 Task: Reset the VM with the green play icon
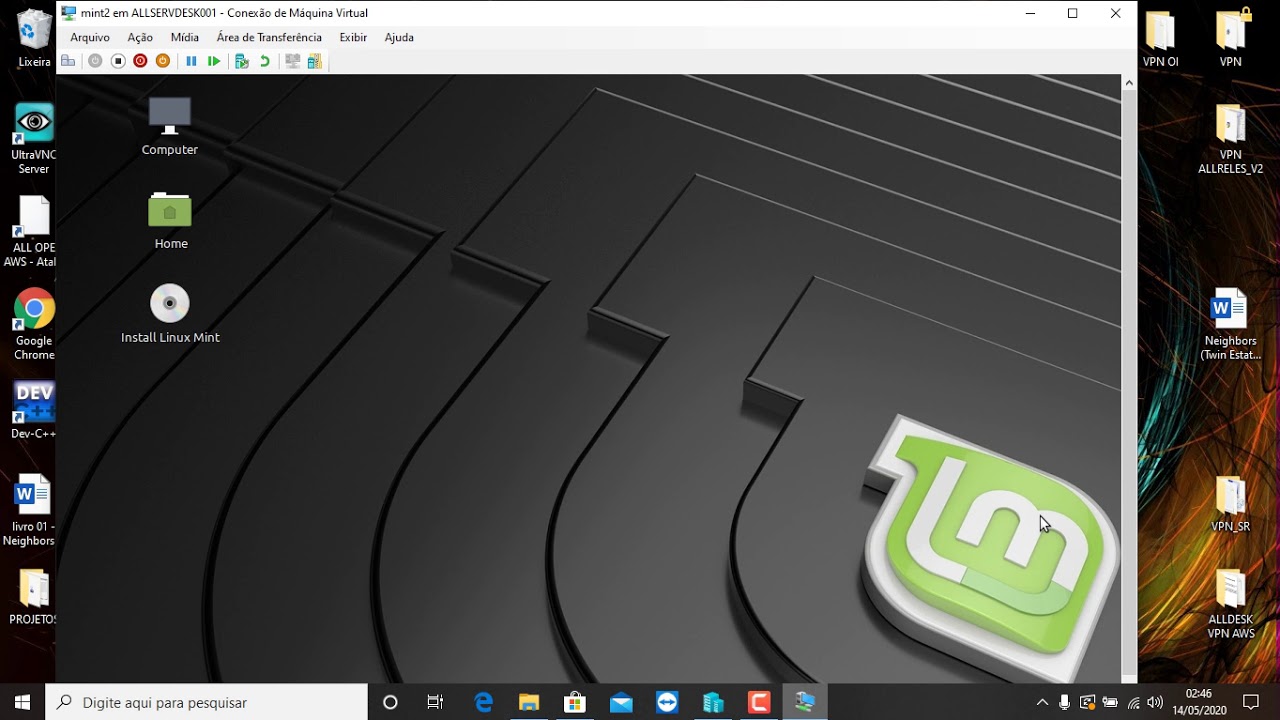pyautogui.click(x=214, y=61)
